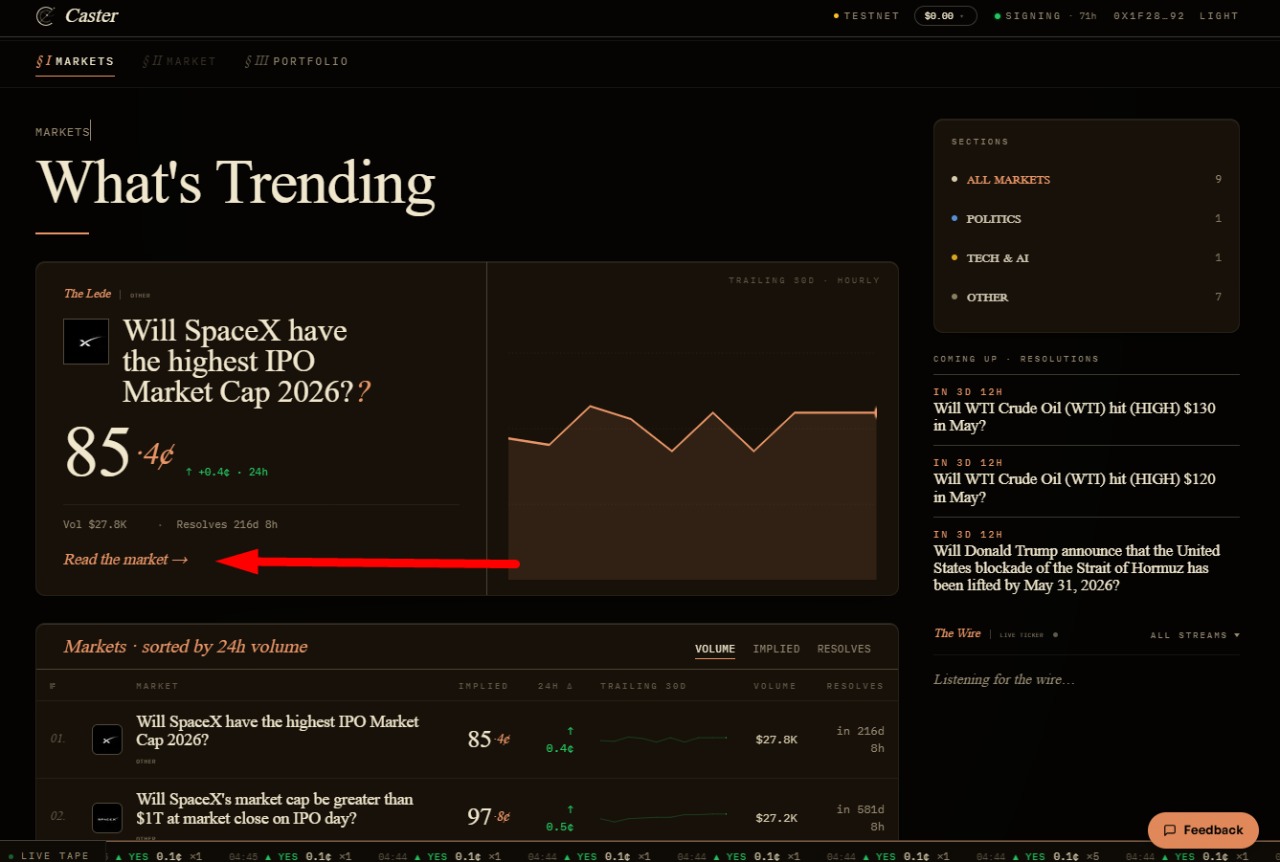Viewport: 1280px width, 862px height.
Task: Switch to the Portfolio tab
Action: click(297, 61)
